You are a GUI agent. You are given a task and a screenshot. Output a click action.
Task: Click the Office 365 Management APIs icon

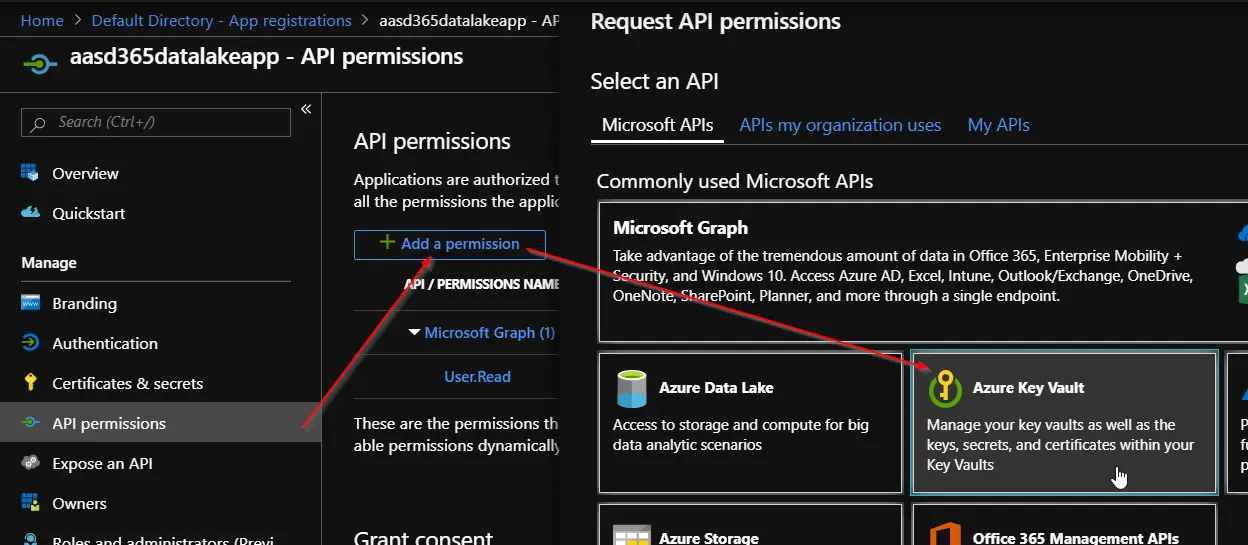pos(945,535)
